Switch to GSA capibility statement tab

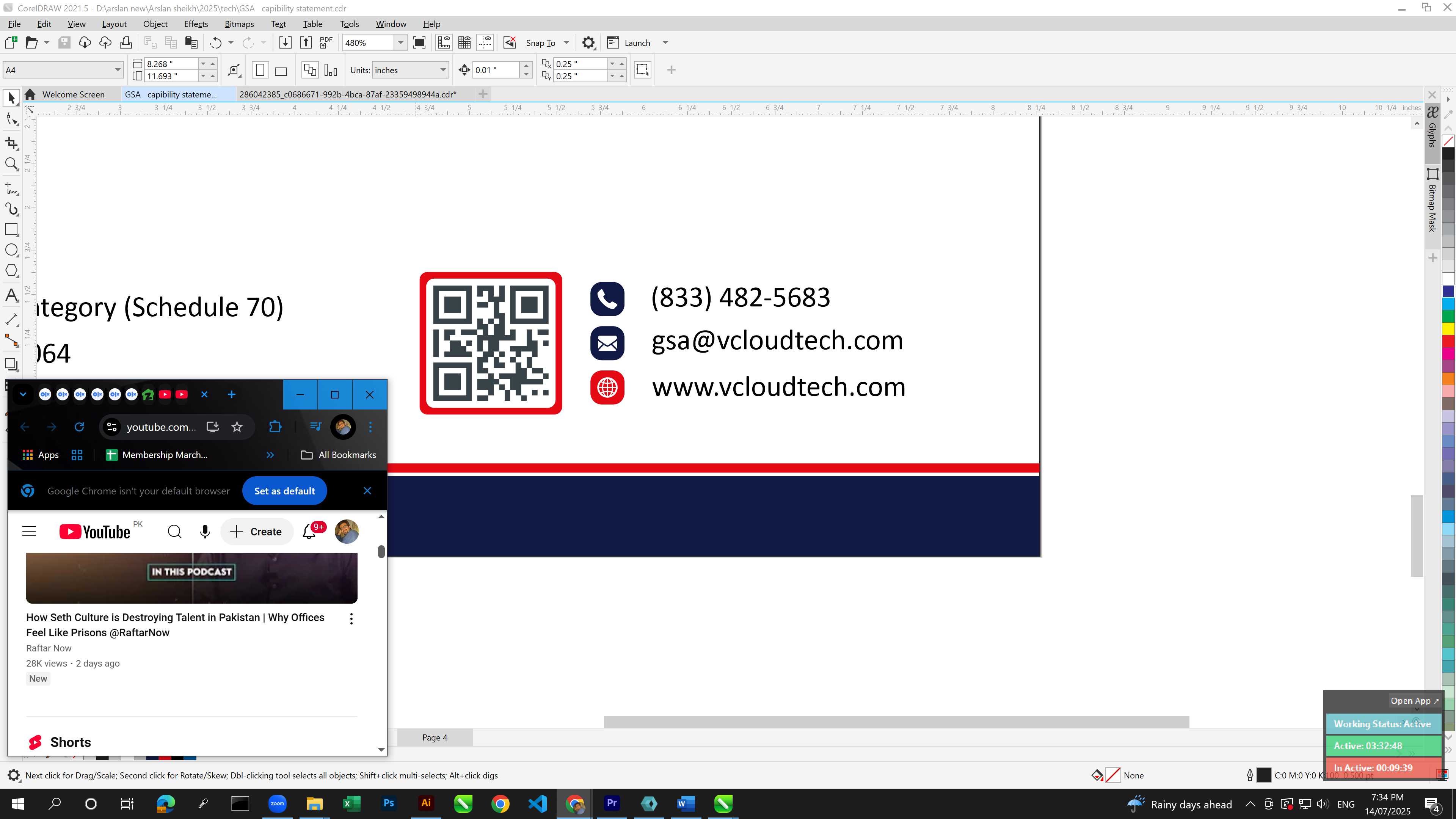pyautogui.click(x=171, y=94)
